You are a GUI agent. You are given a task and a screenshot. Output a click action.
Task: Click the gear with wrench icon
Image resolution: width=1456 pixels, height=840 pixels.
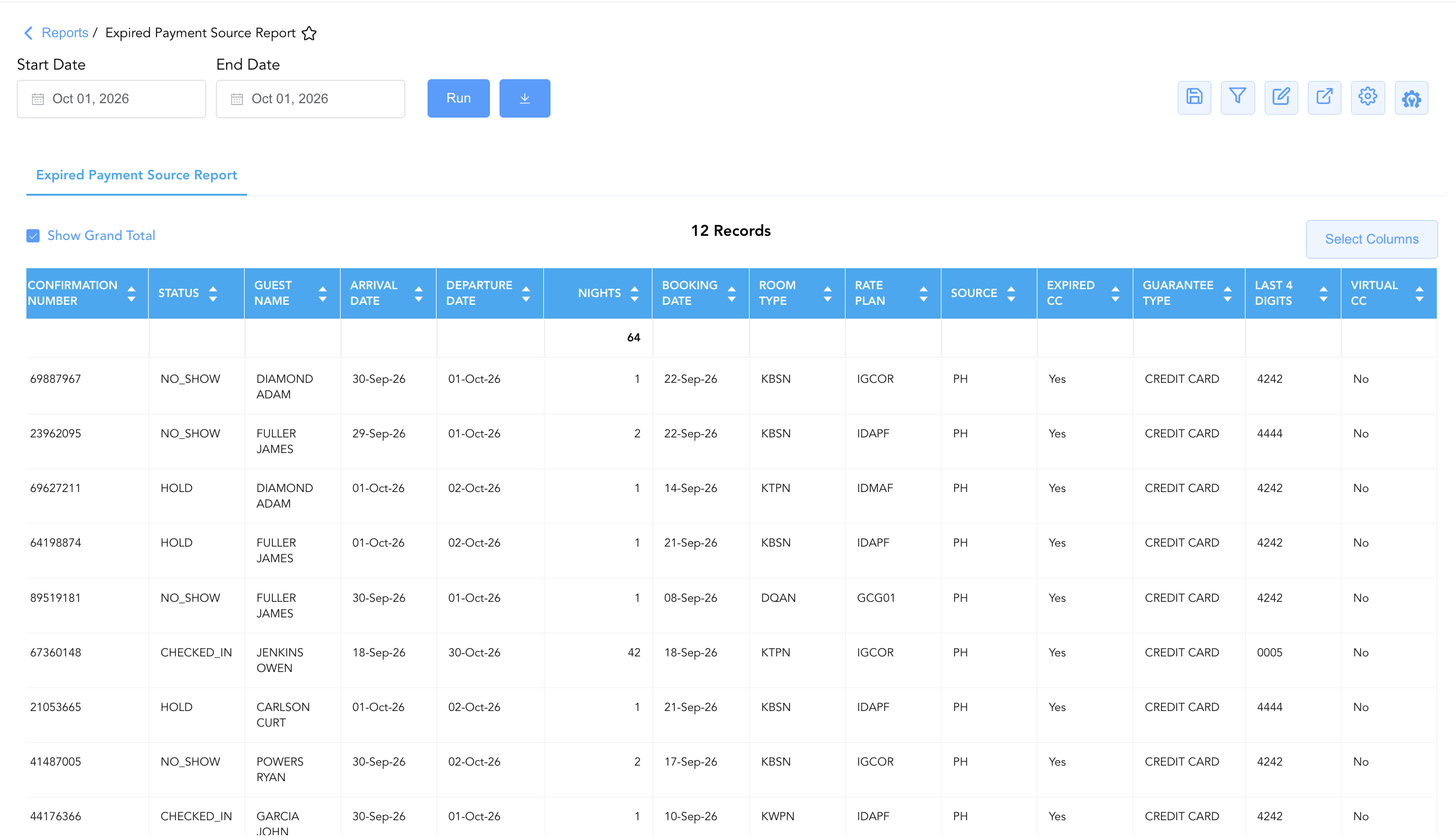pos(1411,97)
